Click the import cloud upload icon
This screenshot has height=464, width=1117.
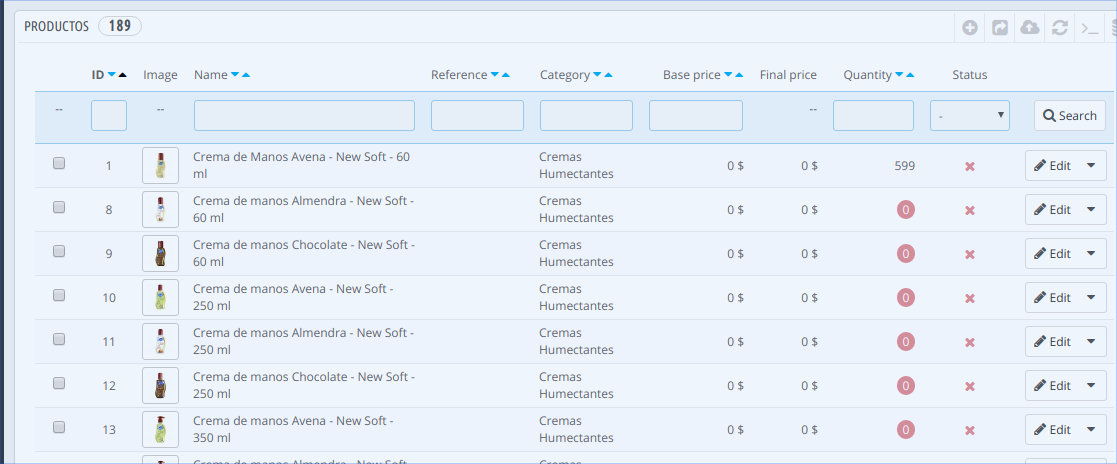(1030, 28)
